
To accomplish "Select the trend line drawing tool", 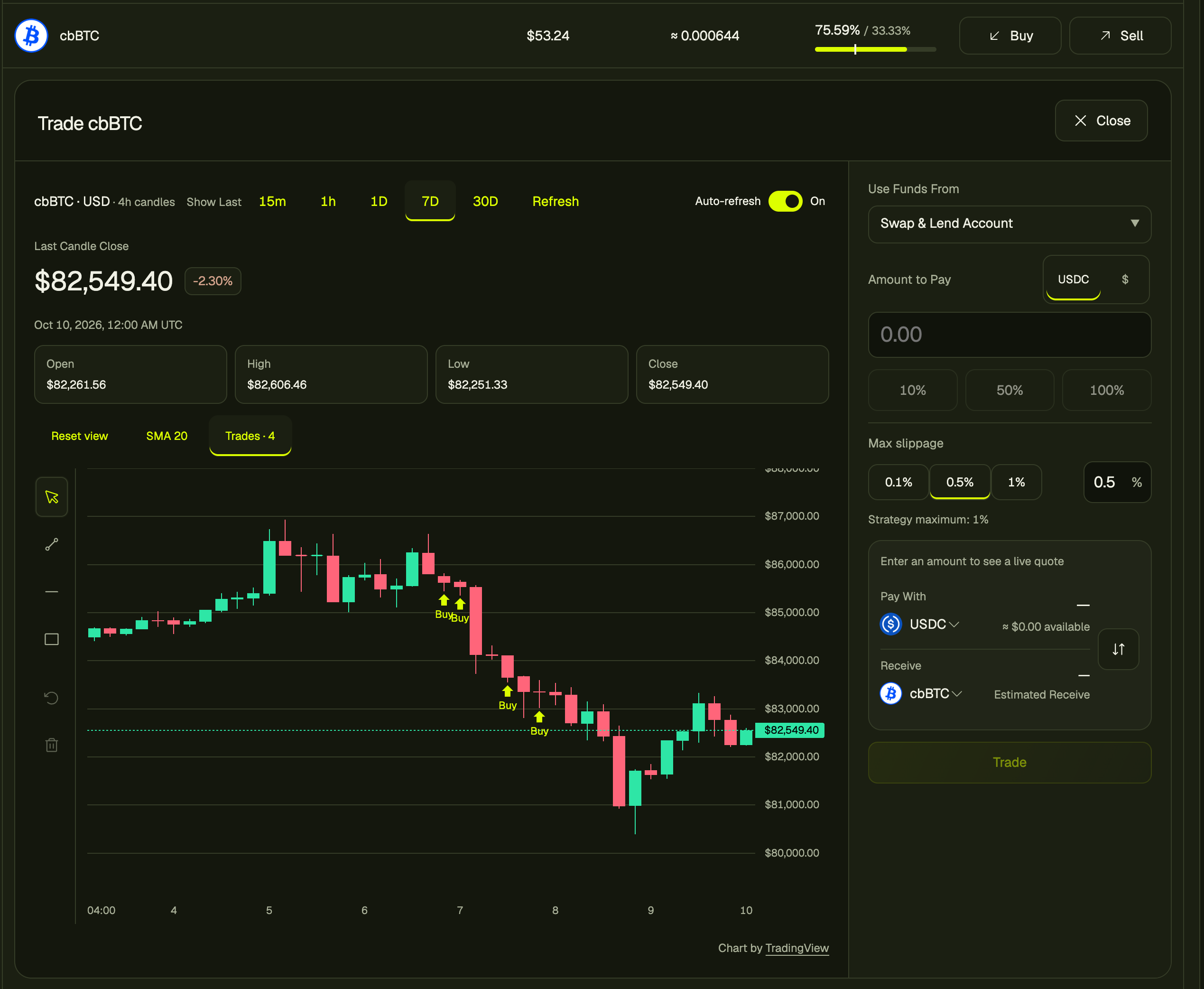I will point(52,545).
